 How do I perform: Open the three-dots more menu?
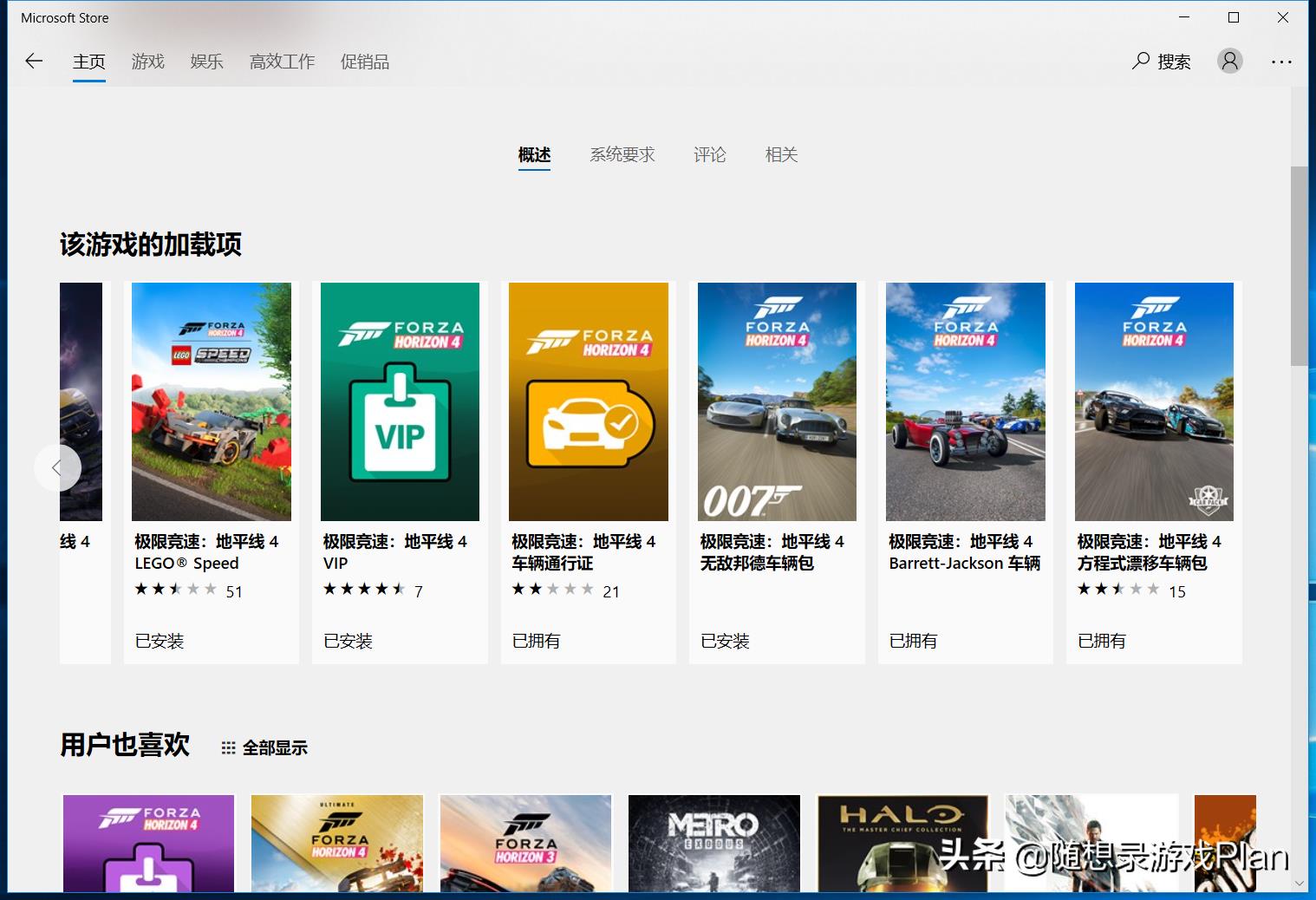[x=1281, y=62]
